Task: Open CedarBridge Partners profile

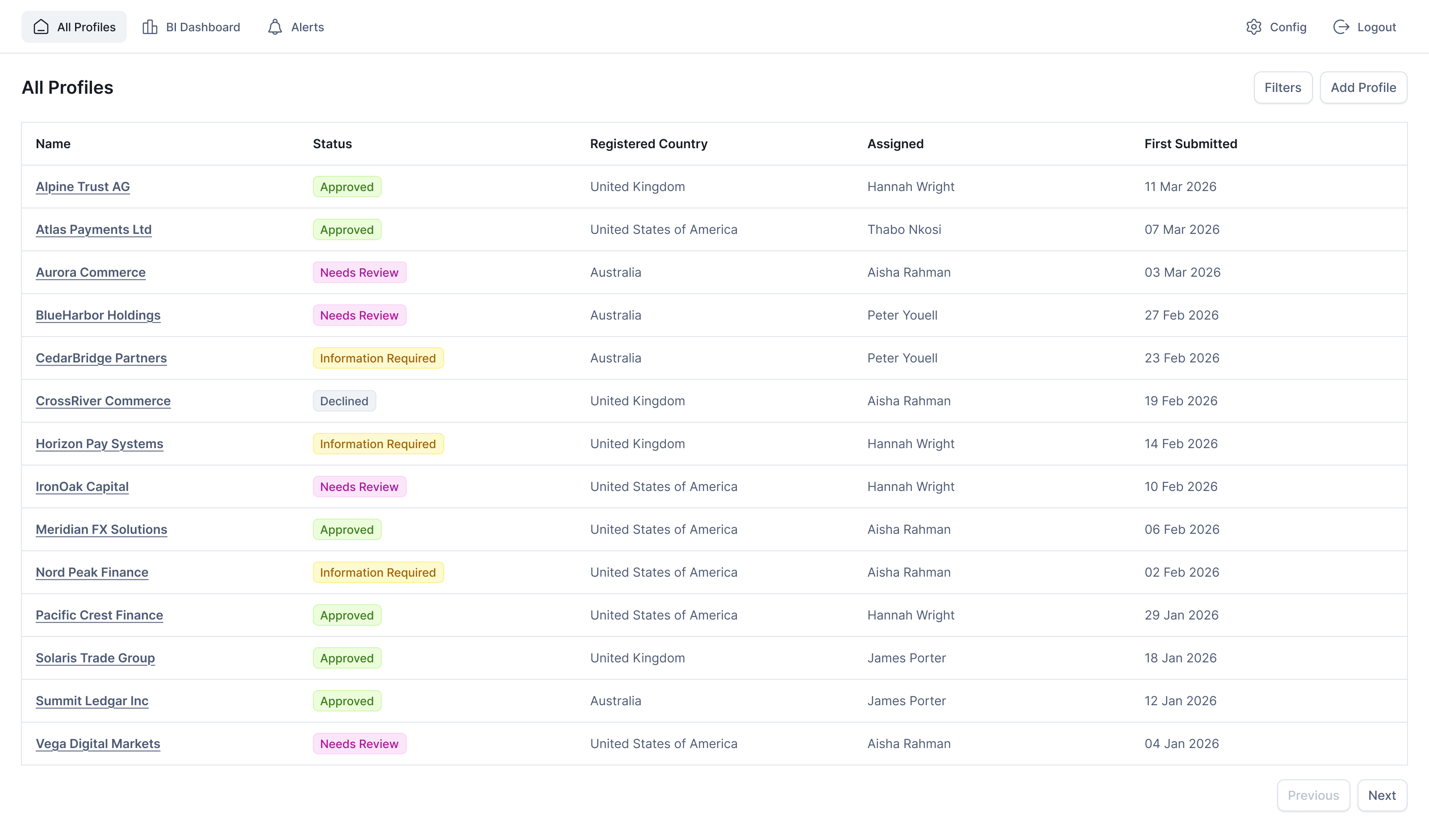Action: click(x=101, y=358)
